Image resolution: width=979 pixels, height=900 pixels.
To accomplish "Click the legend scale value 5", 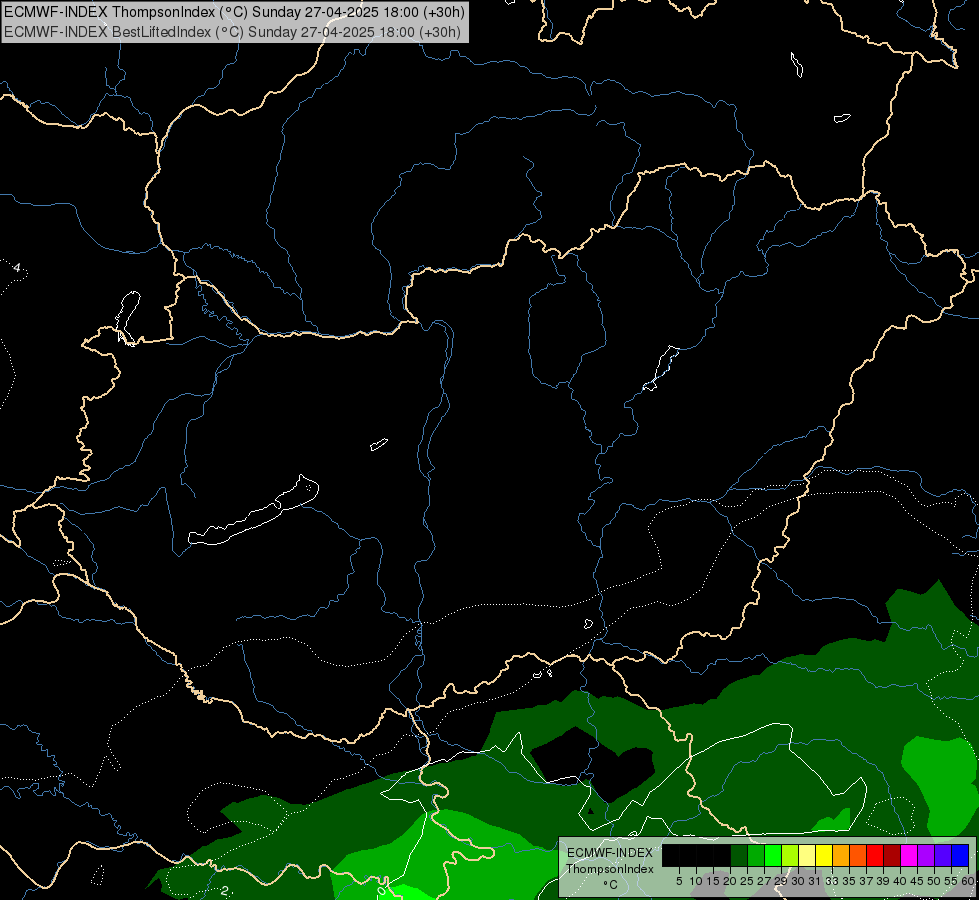I will click(x=679, y=881).
